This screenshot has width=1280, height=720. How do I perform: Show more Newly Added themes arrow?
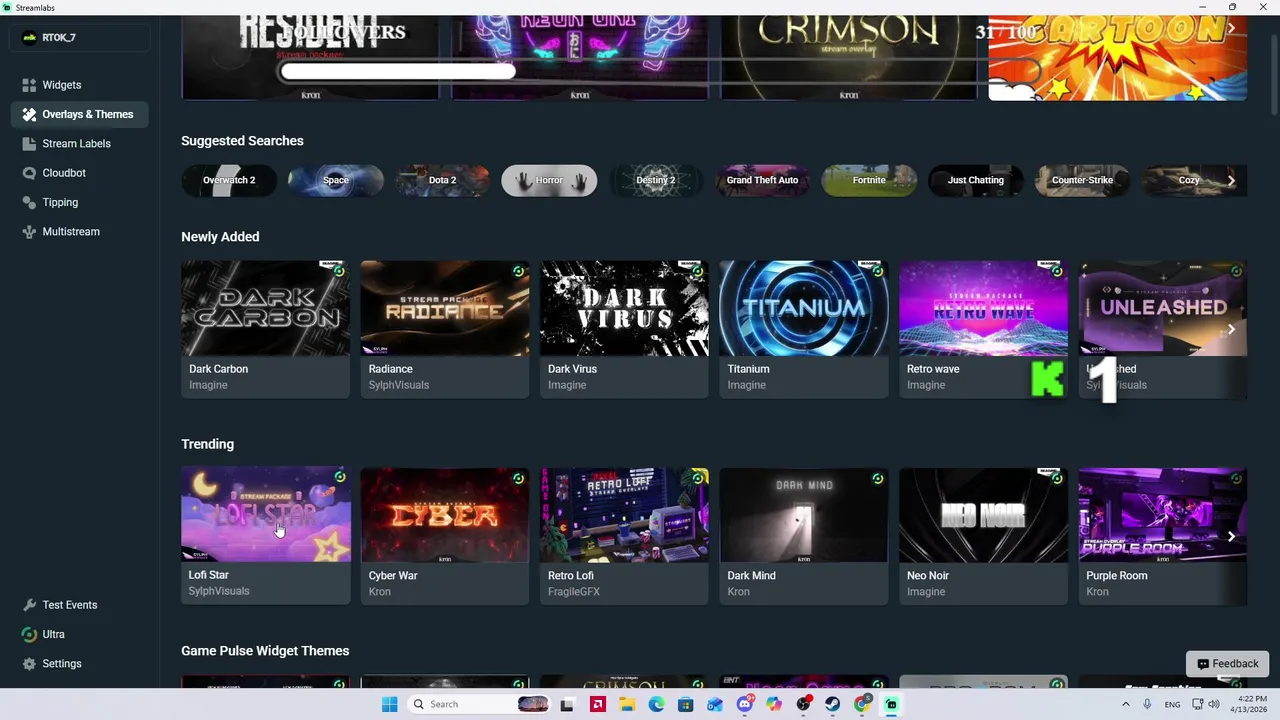[x=1231, y=329]
